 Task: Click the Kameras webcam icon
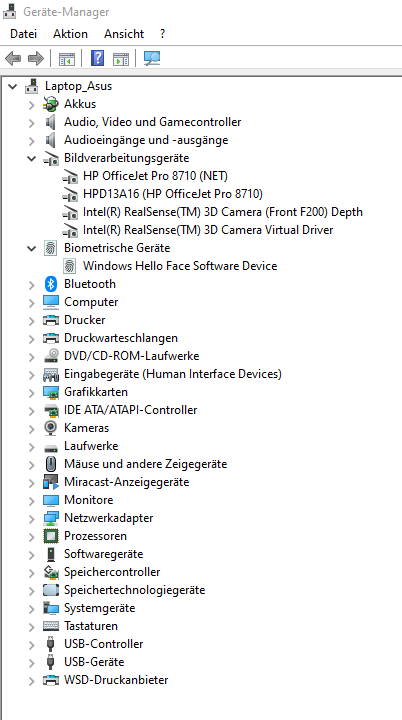(x=51, y=428)
